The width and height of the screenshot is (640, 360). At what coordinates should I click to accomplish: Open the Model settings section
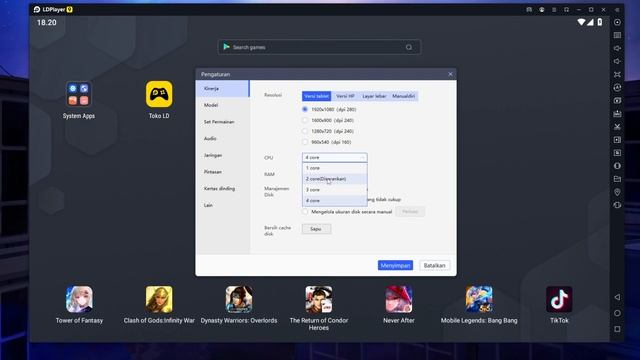coord(222,105)
